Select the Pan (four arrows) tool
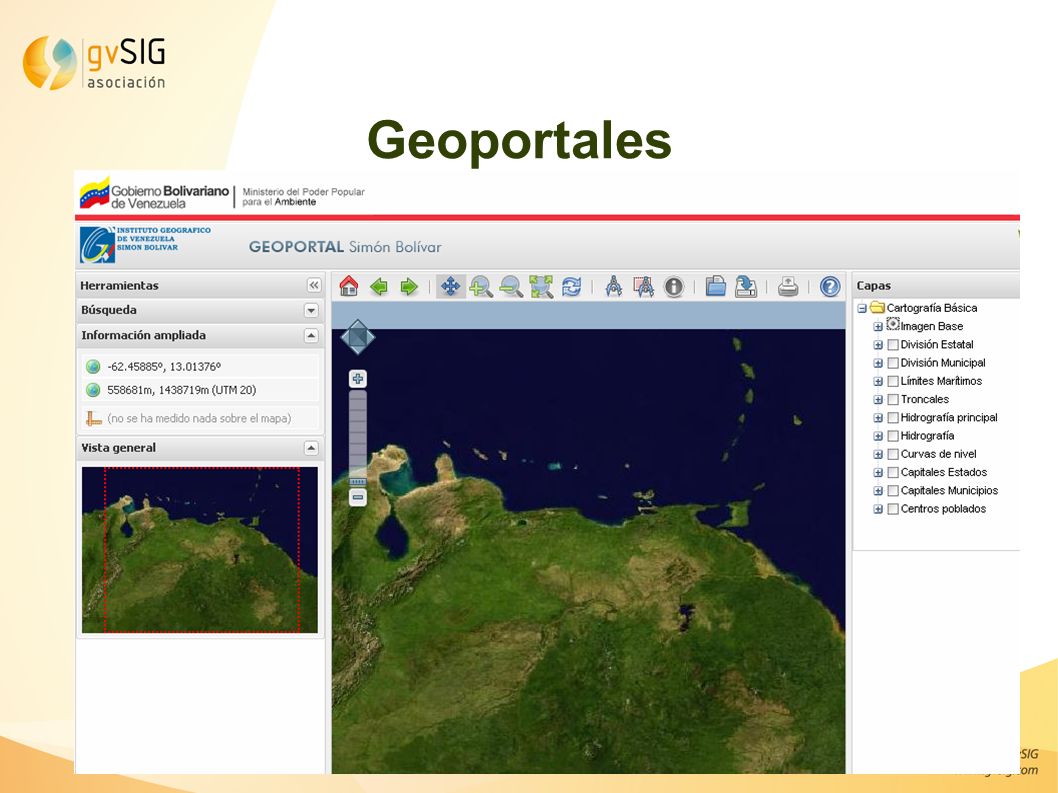Viewport: 1058px width, 793px height. [450, 286]
